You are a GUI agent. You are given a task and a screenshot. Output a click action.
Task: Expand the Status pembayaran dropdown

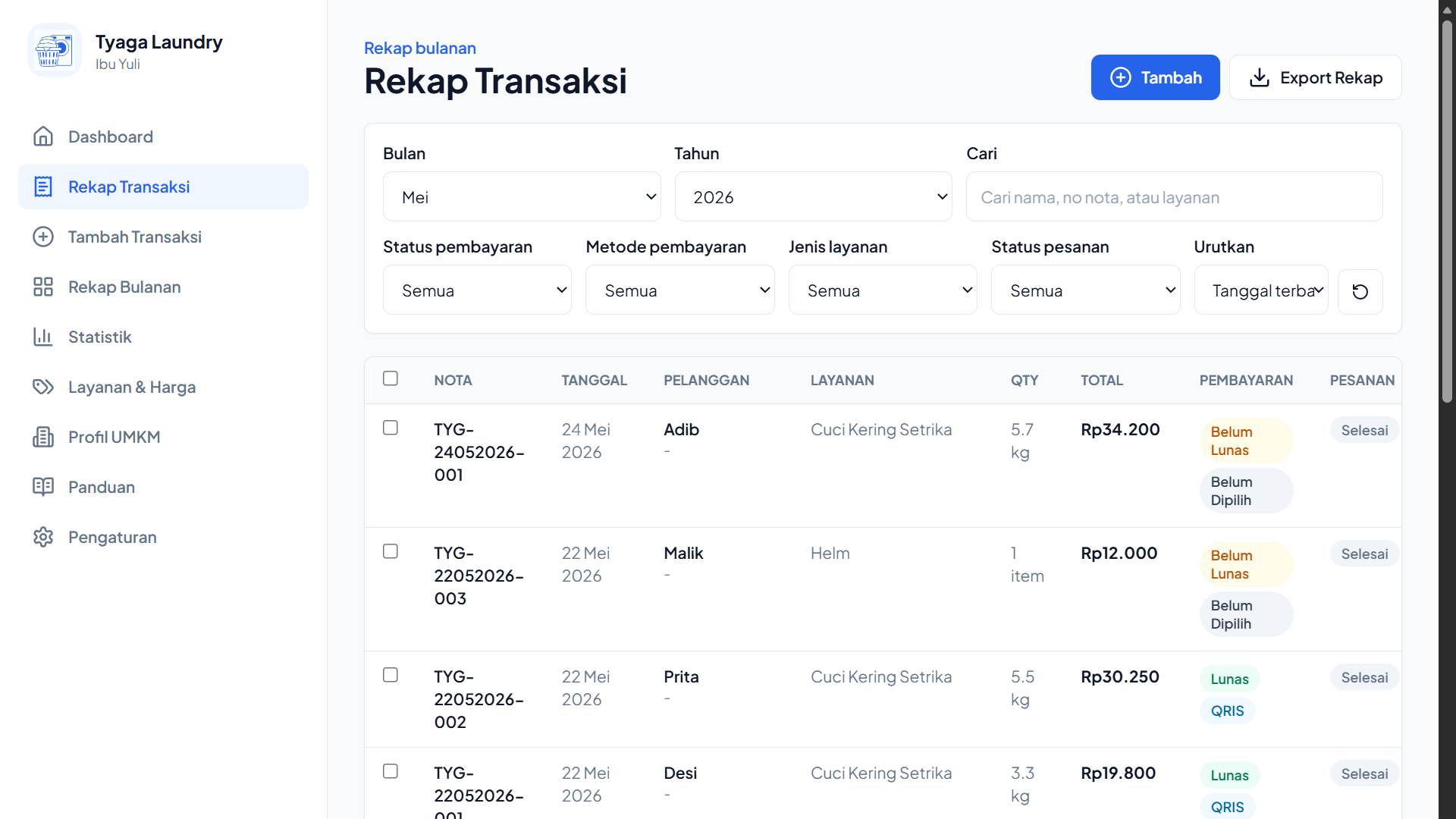477,290
